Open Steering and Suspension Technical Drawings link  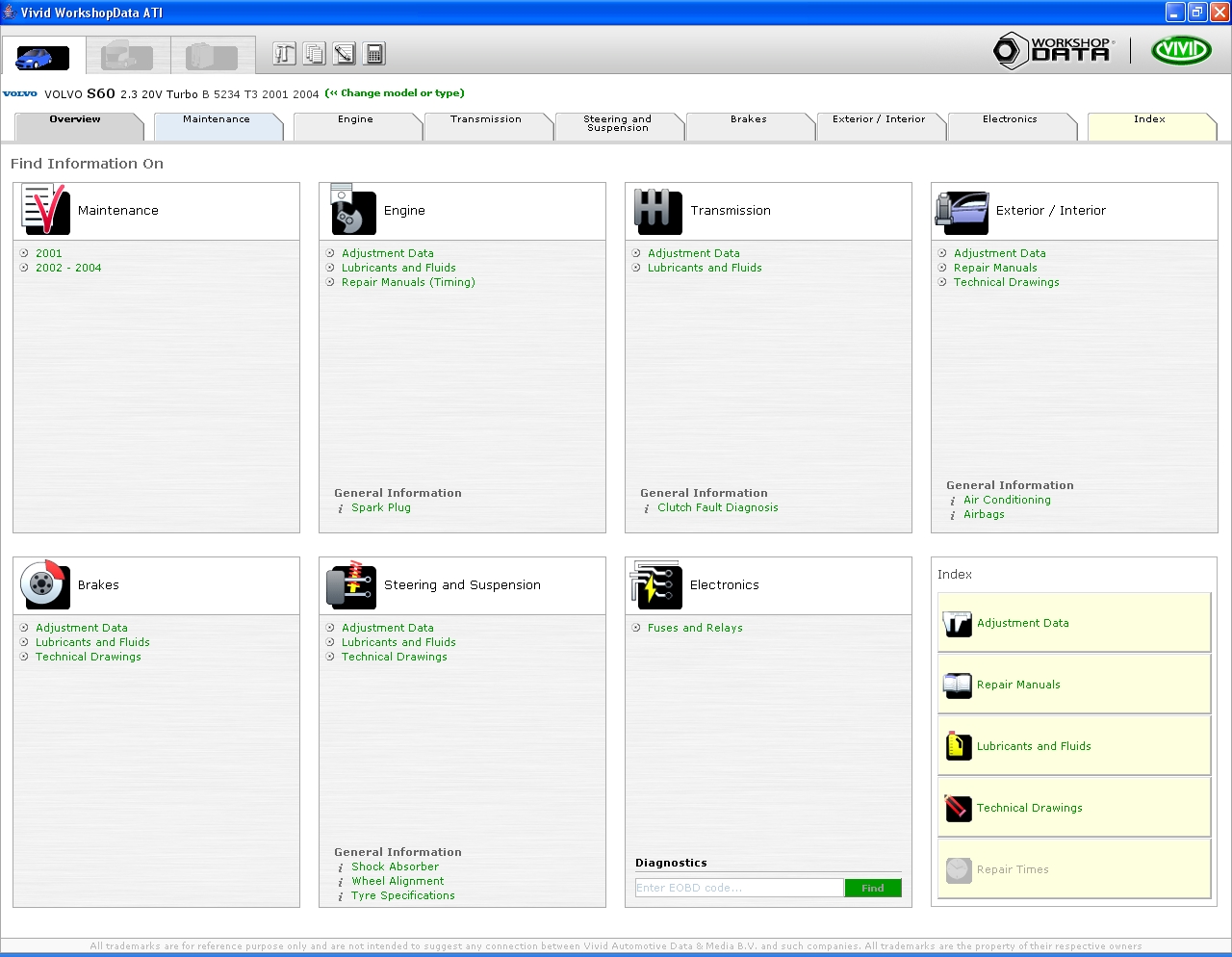(x=395, y=657)
